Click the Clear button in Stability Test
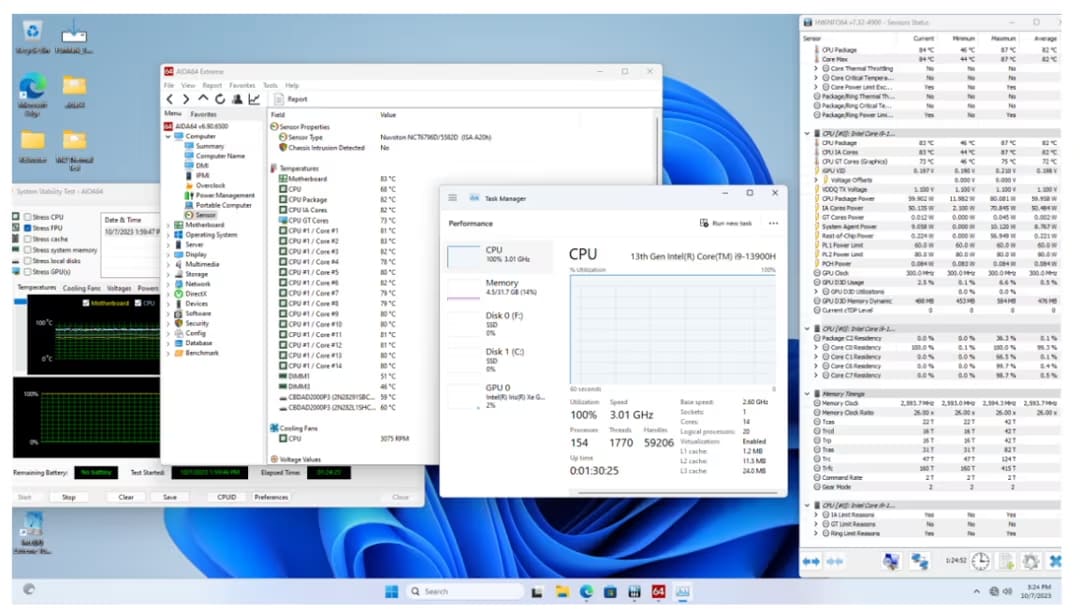Image resolution: width=1080 pixels, height=611 pixels. tap(126, 497)
